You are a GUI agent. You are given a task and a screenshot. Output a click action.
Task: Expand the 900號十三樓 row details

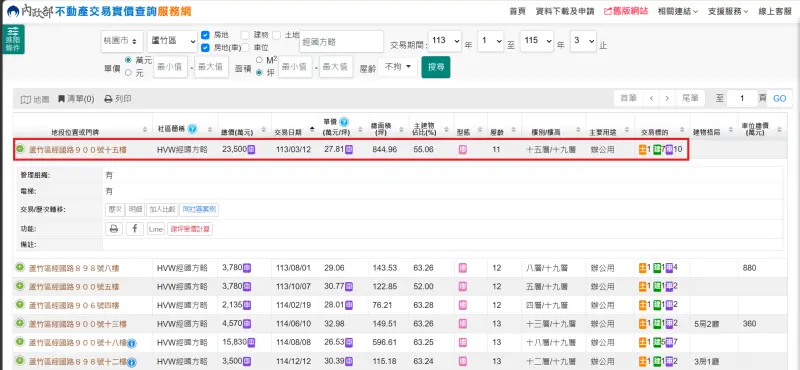coord(20,323)
